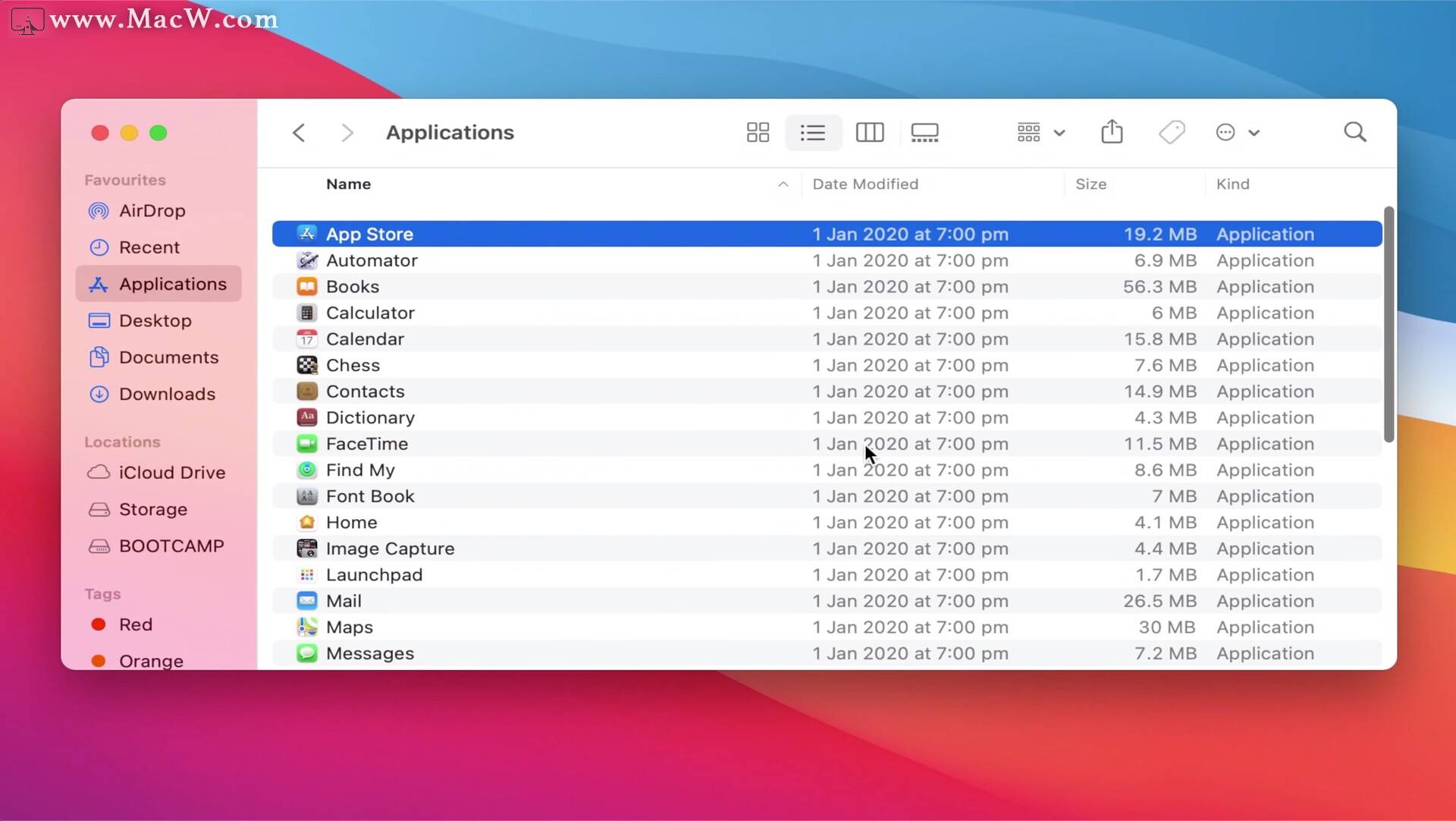Screen dimensions: 1456x821
Task: Select the FaceTime app icon
Action: tap(307, 443)
